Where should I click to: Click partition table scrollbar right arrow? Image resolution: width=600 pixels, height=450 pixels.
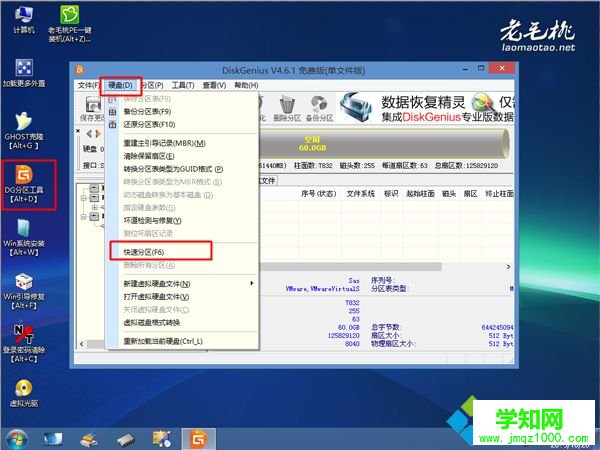click(x=509, y=266)
